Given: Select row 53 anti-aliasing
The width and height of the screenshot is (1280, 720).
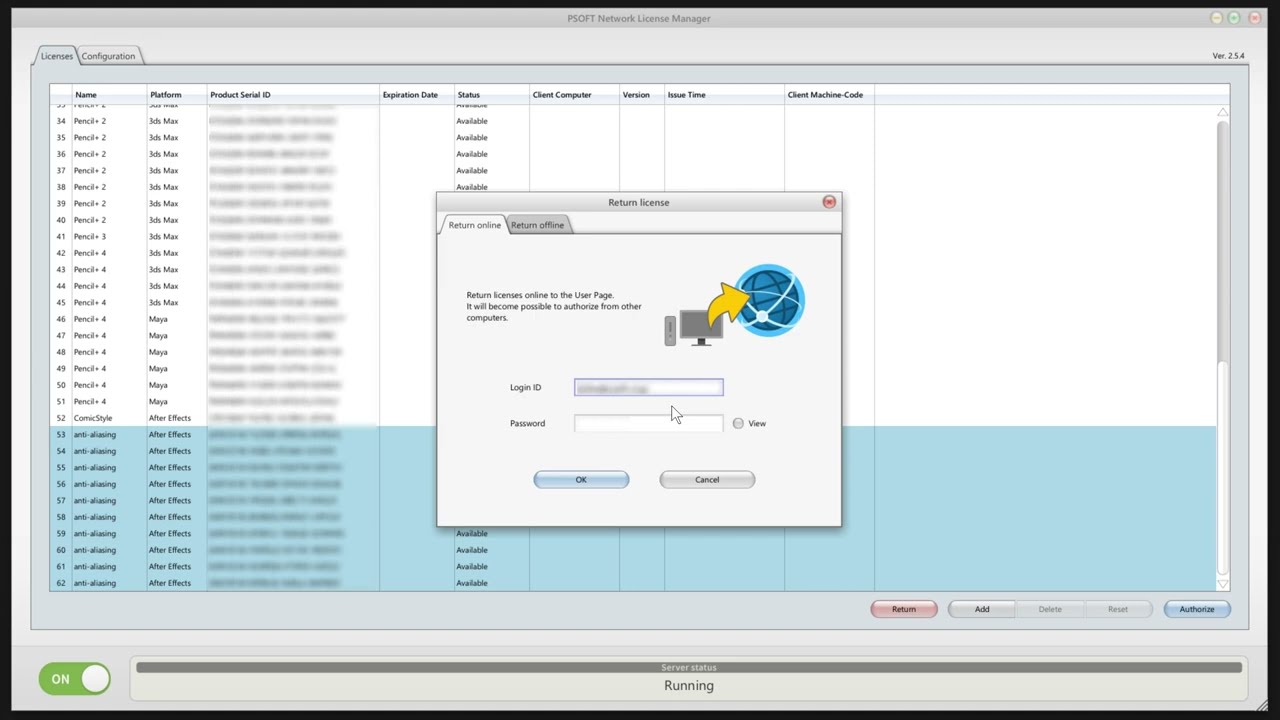Looking at the screenshot, I should coord(632,435).
